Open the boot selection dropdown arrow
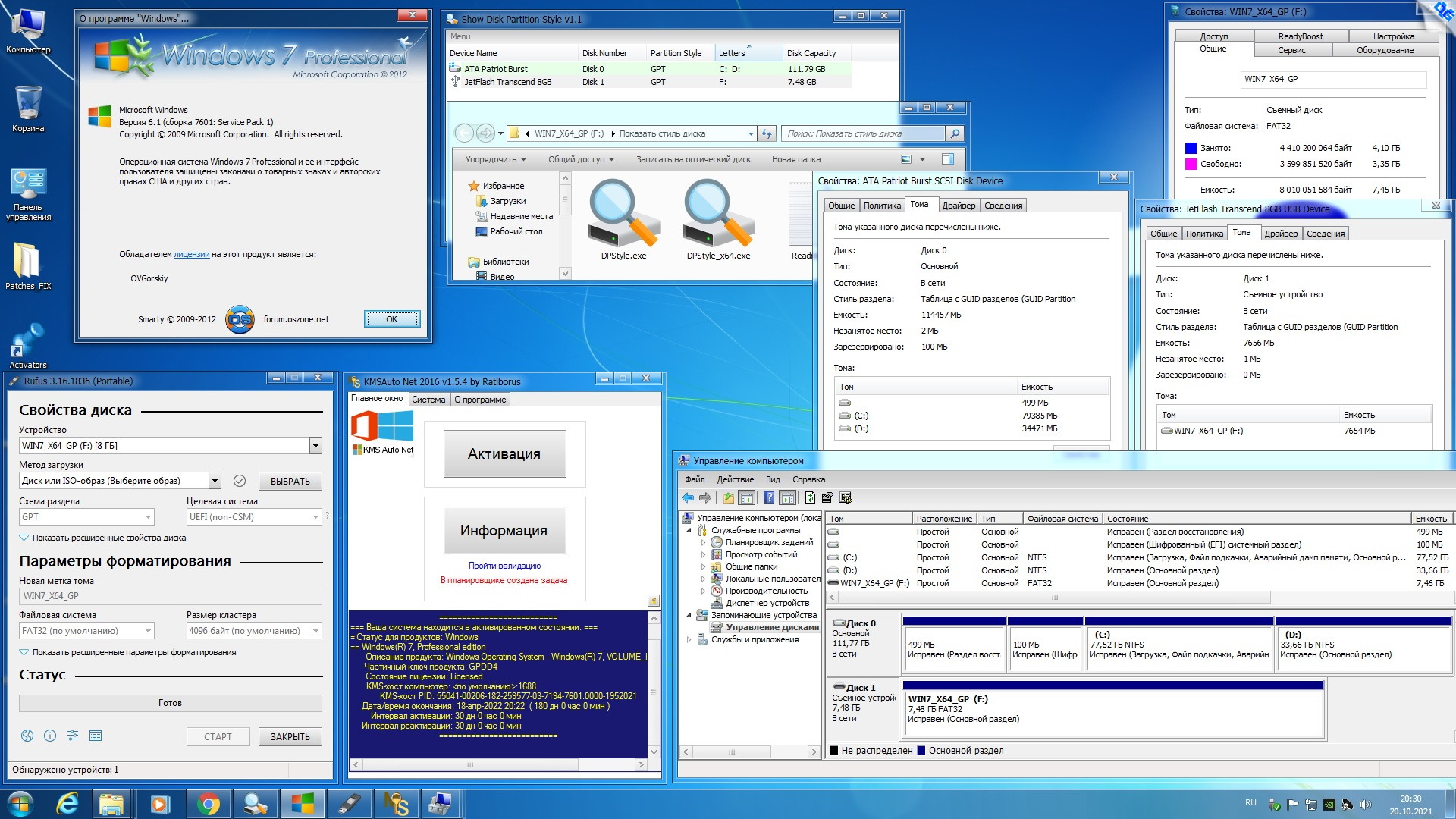Viewport: 1456px width, 819px height. pyautogui.click(x=215, y=481)
